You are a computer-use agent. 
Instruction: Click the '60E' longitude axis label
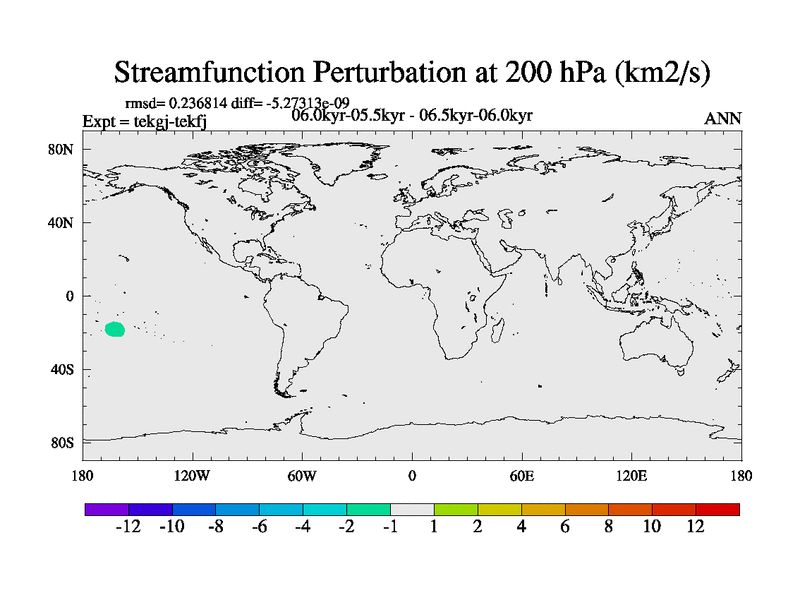click(521, 475)
